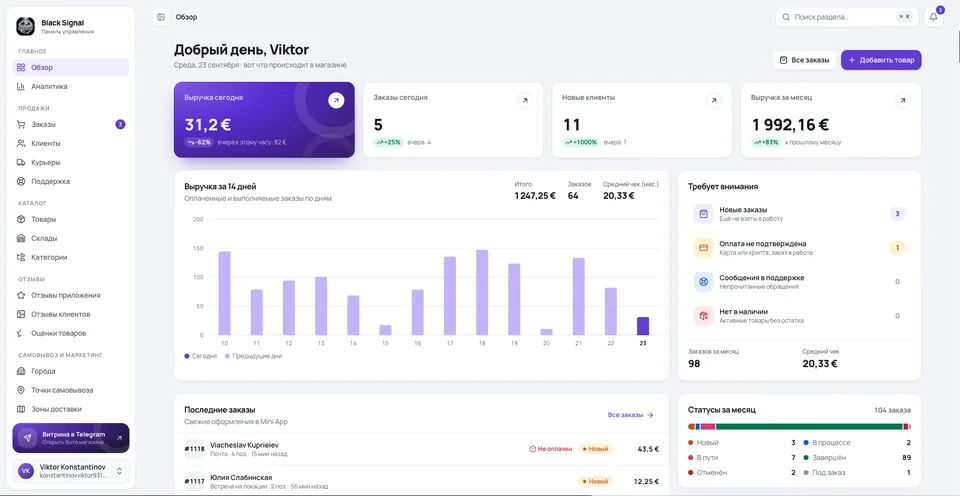This screenshot has height=496, width=960.
Task: Click the Оплата не подтверждена card icon
Action: [703, 248]
